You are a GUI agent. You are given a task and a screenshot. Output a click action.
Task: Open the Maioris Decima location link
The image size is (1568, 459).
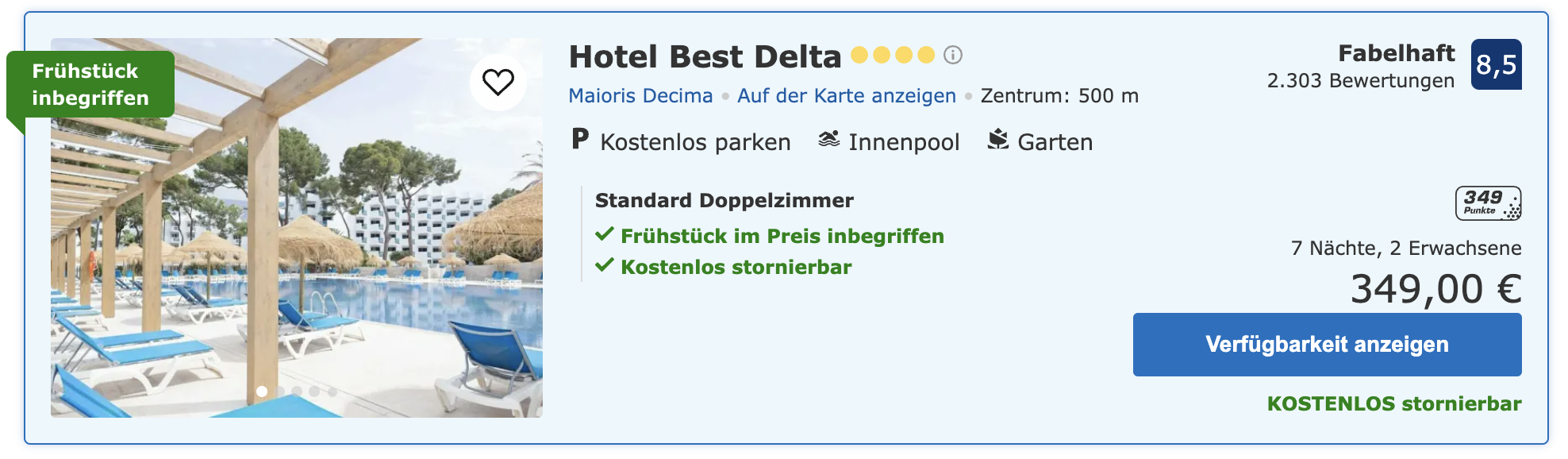click(640, 96)
